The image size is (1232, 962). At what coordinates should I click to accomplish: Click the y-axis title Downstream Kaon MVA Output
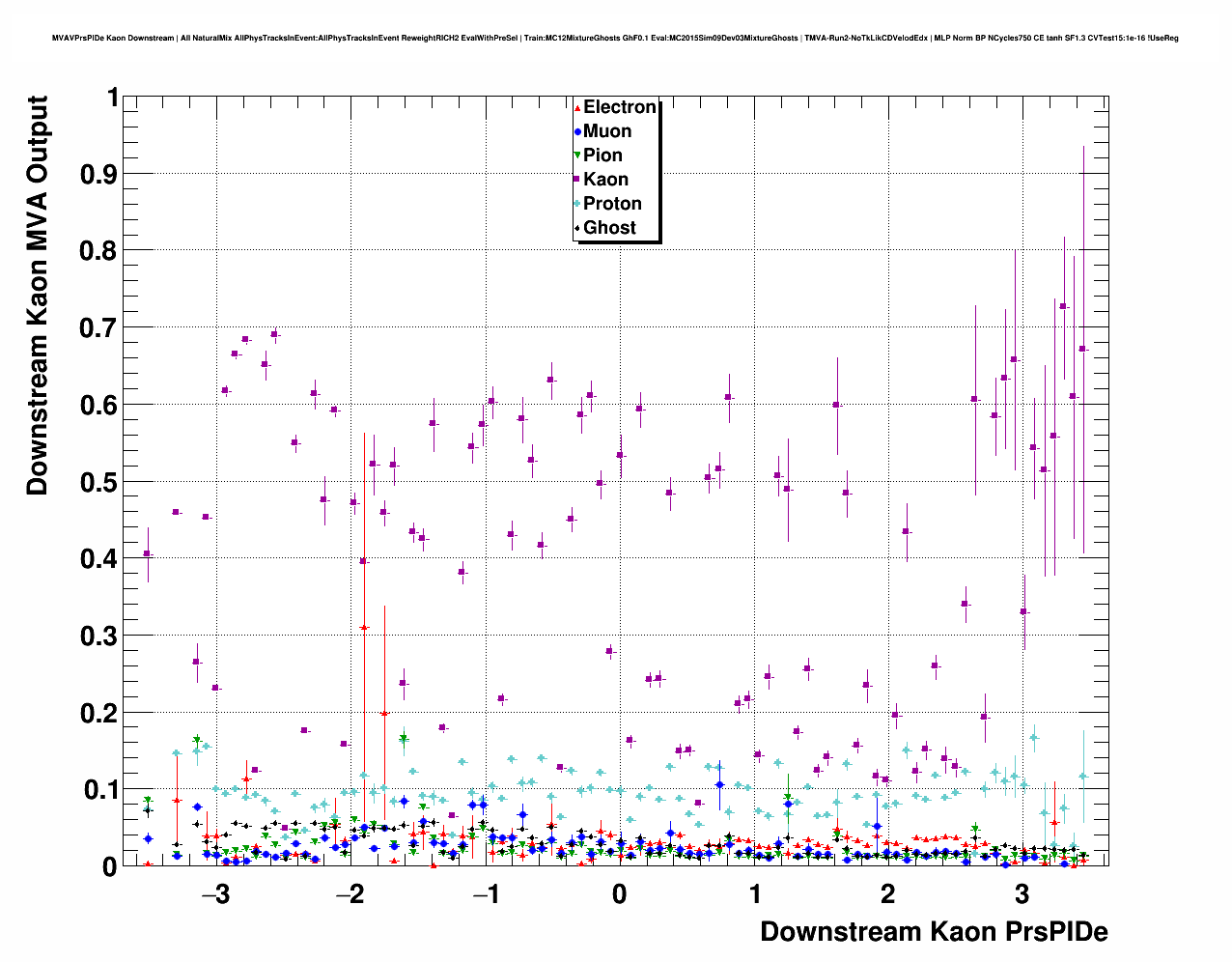click(x=37, y=296)
